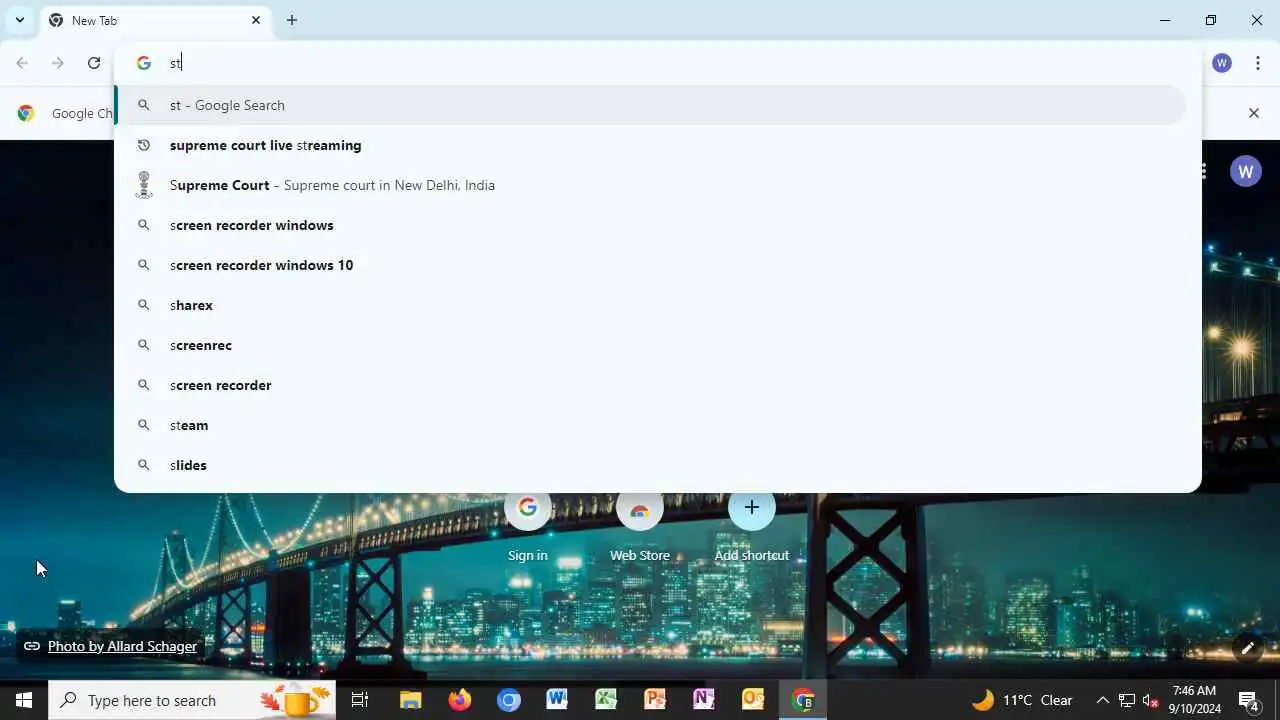Viewport: 1280px width, 720px height.
Task: Open Google account avatar on page
Action: click(x=1246, y=172)
